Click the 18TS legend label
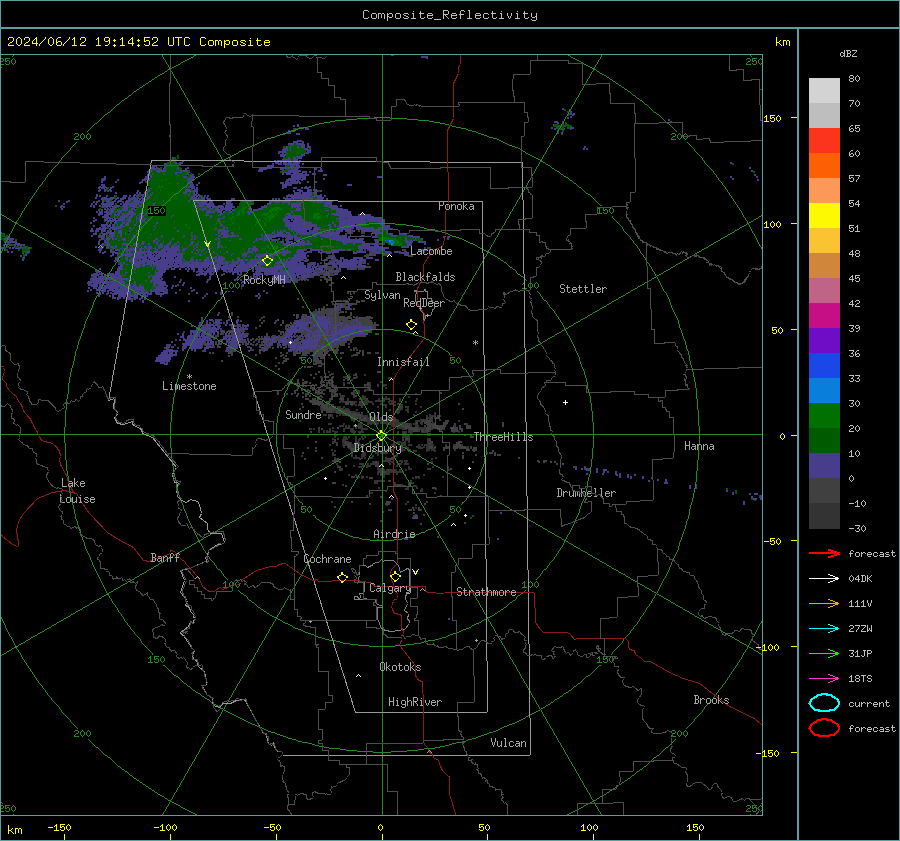The height and width of the screenshot is (841, 900). (x=860, y=679)
